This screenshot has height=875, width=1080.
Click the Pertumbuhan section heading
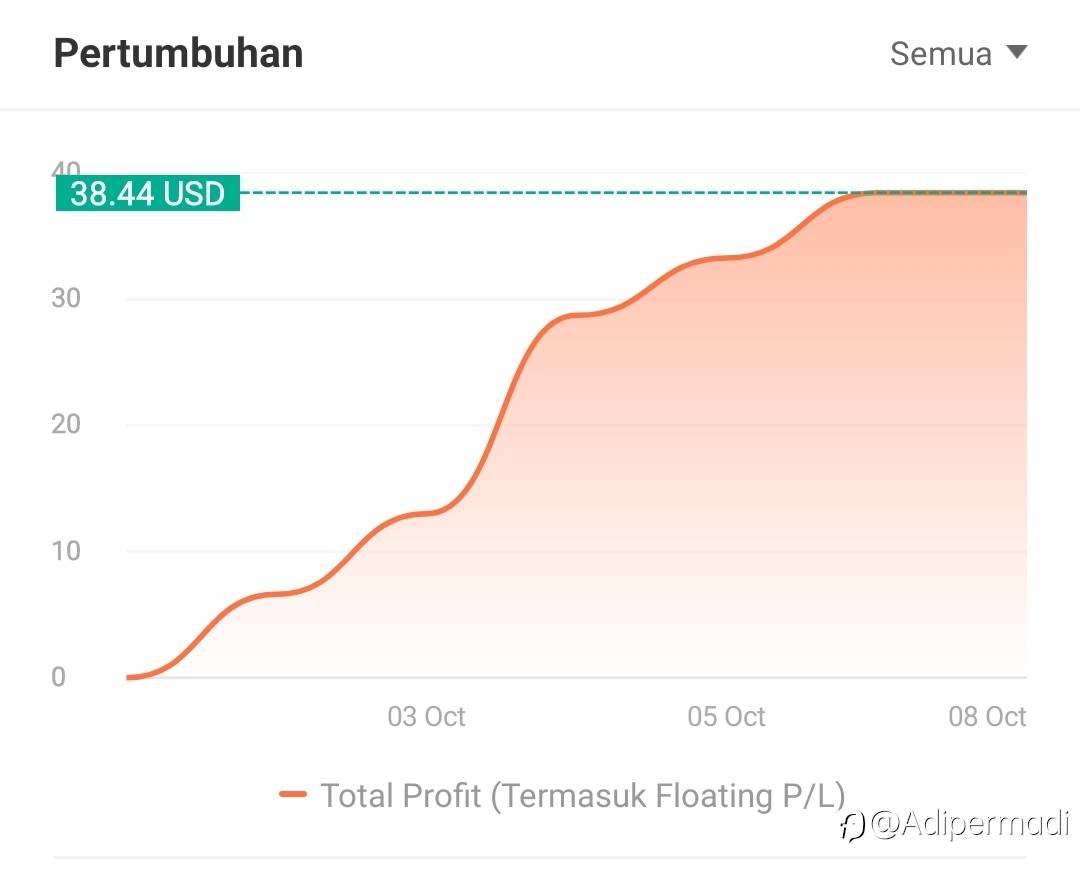point(178,53)
